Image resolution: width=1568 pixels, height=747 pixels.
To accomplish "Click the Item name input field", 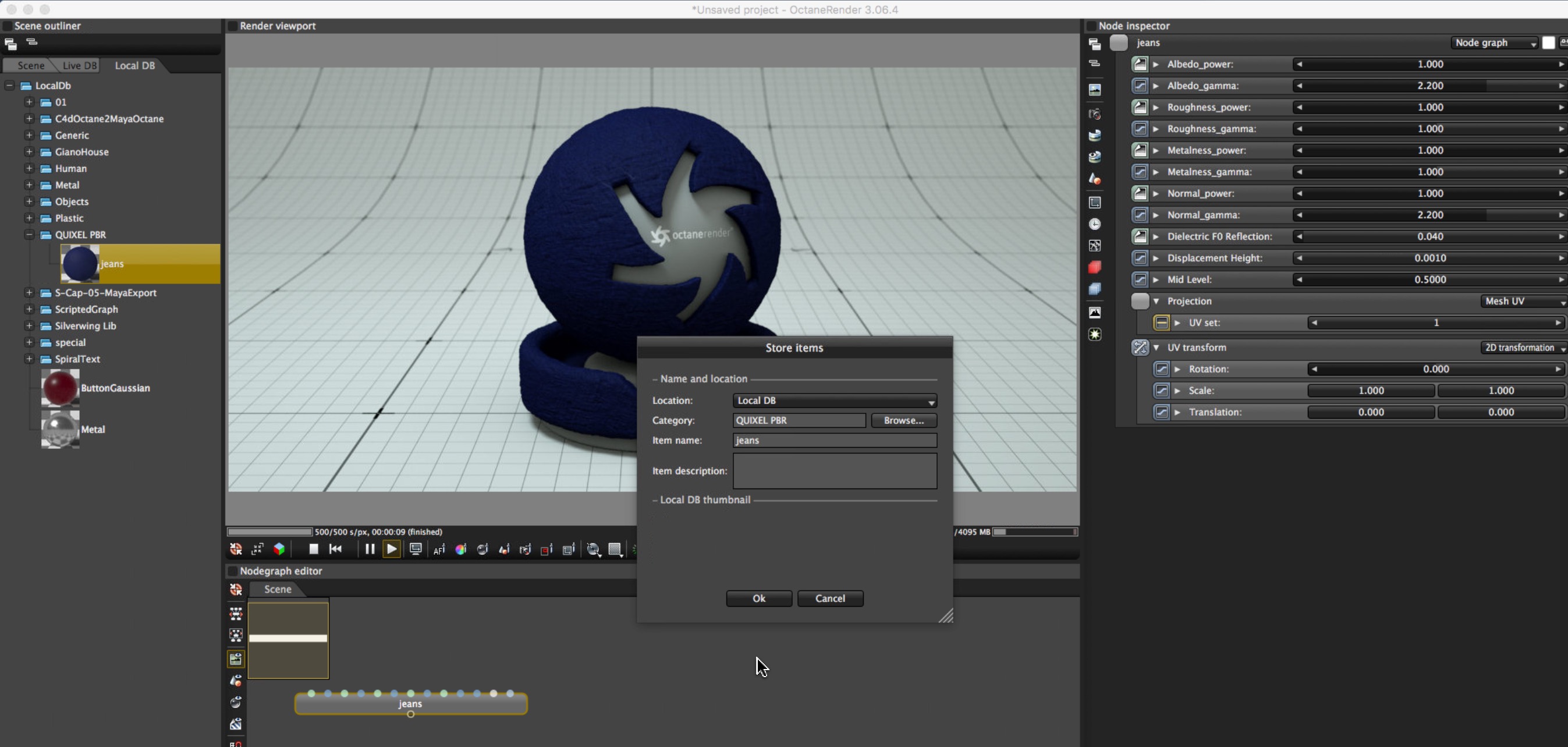I will [834, 441].
